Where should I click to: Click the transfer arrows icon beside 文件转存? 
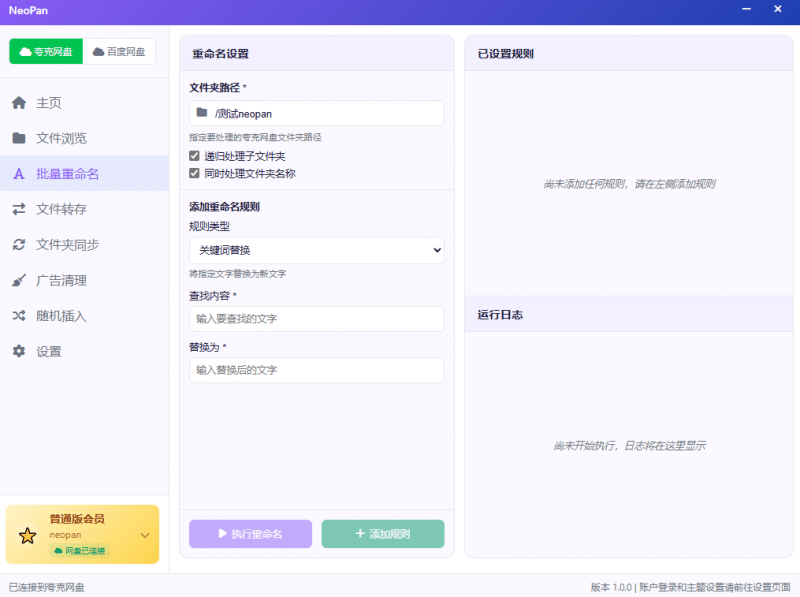(19, 209)
